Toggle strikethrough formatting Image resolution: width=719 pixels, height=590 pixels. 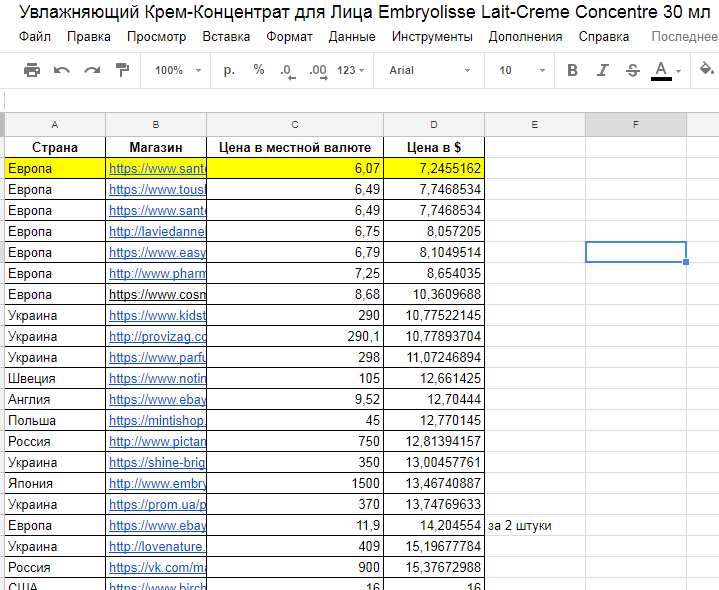[x=632, y=70]
